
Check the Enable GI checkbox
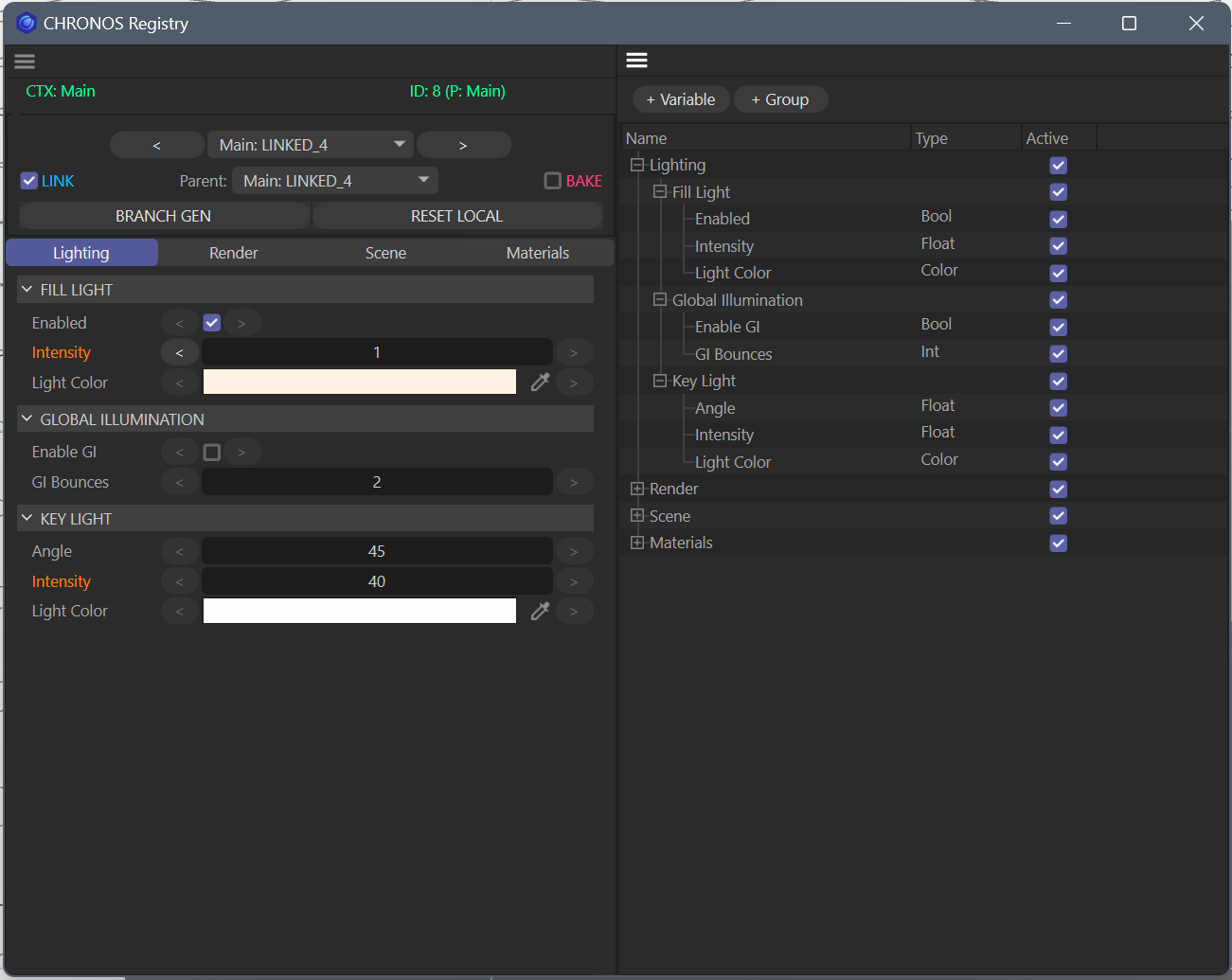coord(212,452)
